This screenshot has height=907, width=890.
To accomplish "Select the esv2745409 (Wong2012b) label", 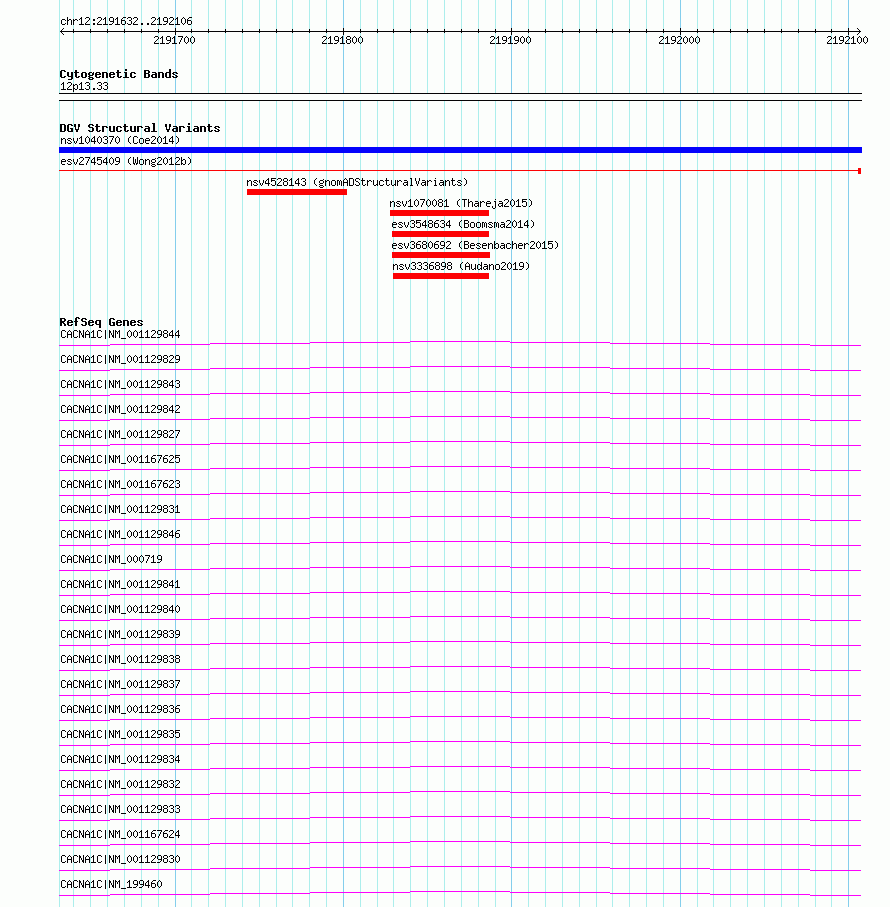I will pyautogui.click(x=126, y=161).
